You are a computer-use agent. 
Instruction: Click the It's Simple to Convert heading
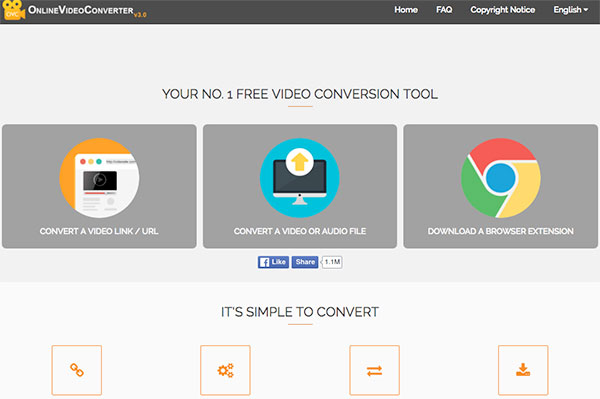point(300,312)
